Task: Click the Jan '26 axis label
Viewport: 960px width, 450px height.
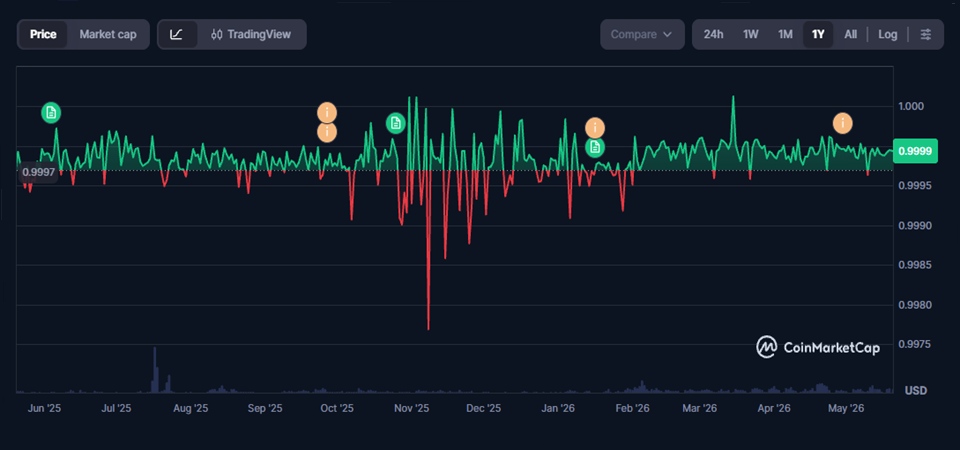Action: [x=558, y=408]
